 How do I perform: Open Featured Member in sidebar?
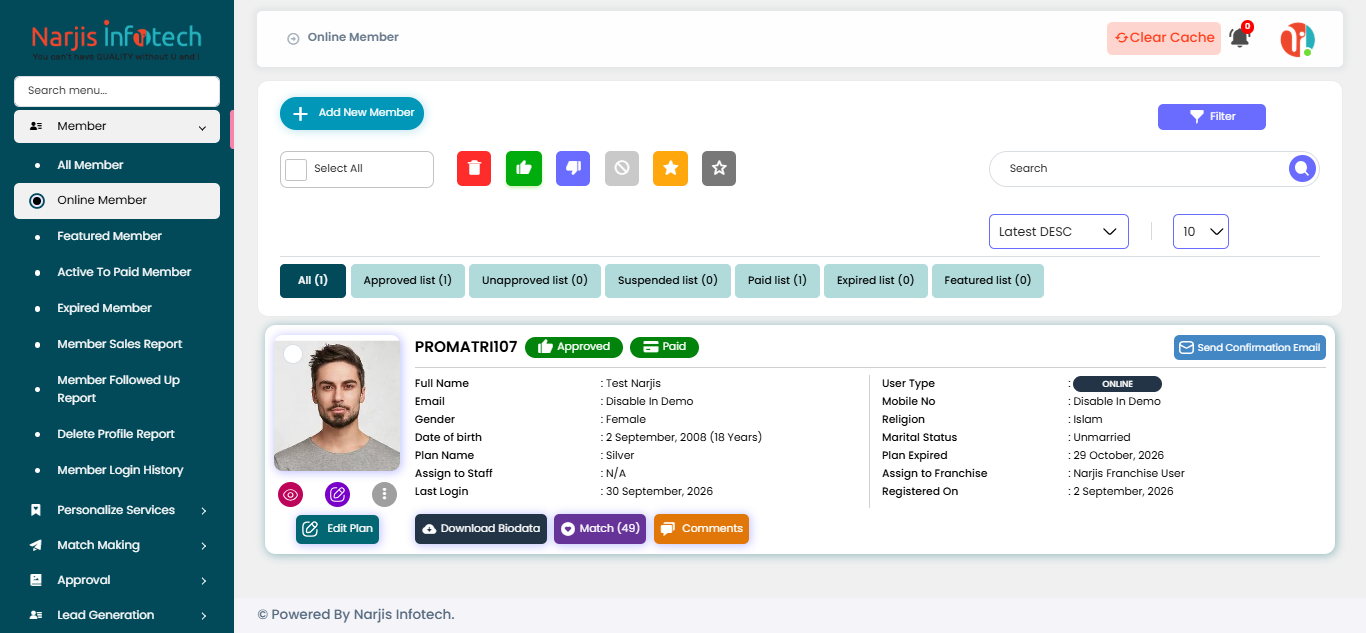[x=109, y=236]
